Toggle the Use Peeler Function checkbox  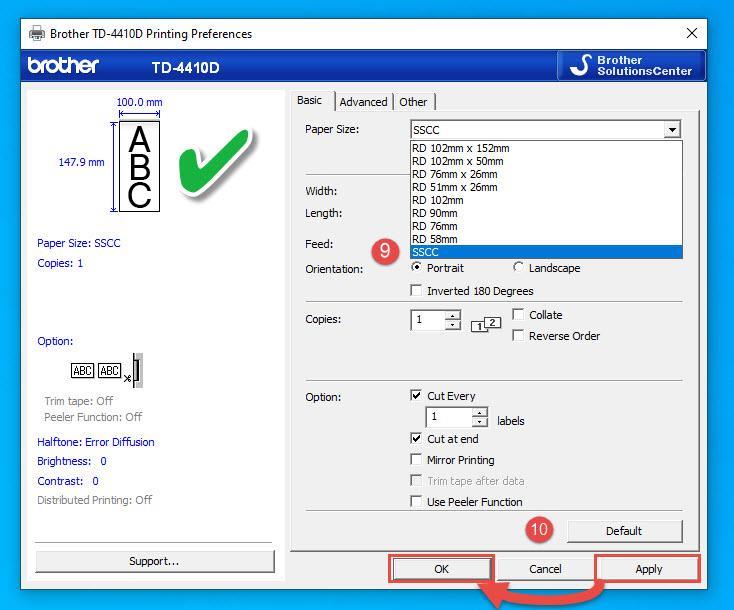[x=416, y=501]
